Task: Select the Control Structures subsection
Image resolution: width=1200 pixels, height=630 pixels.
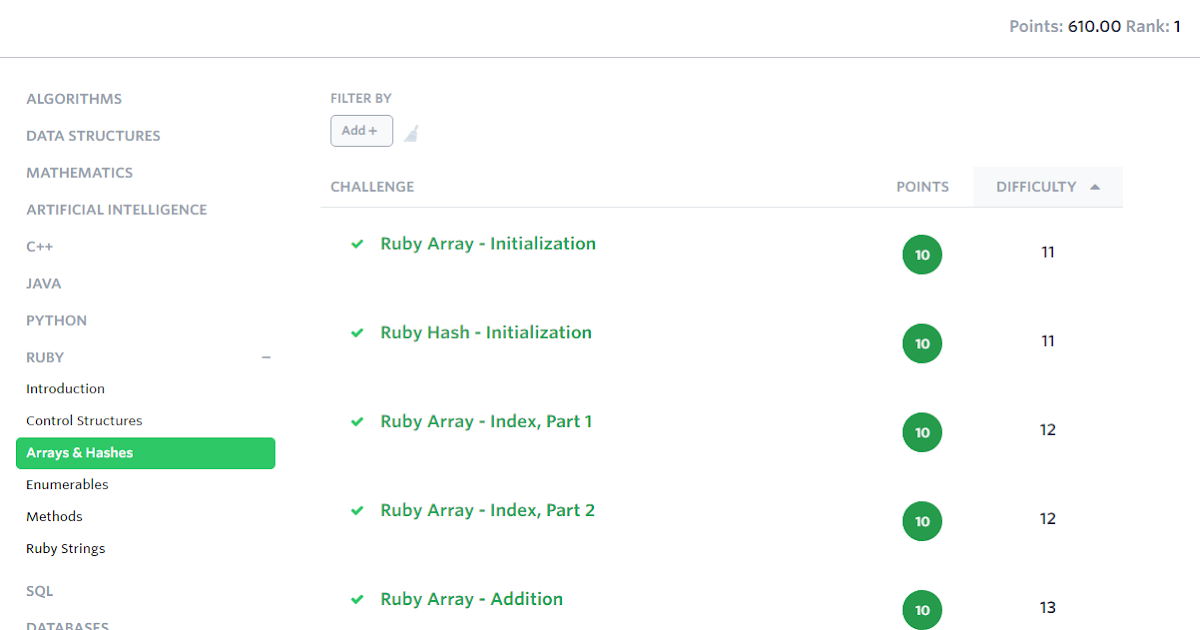Action: (x=83, y=420)
